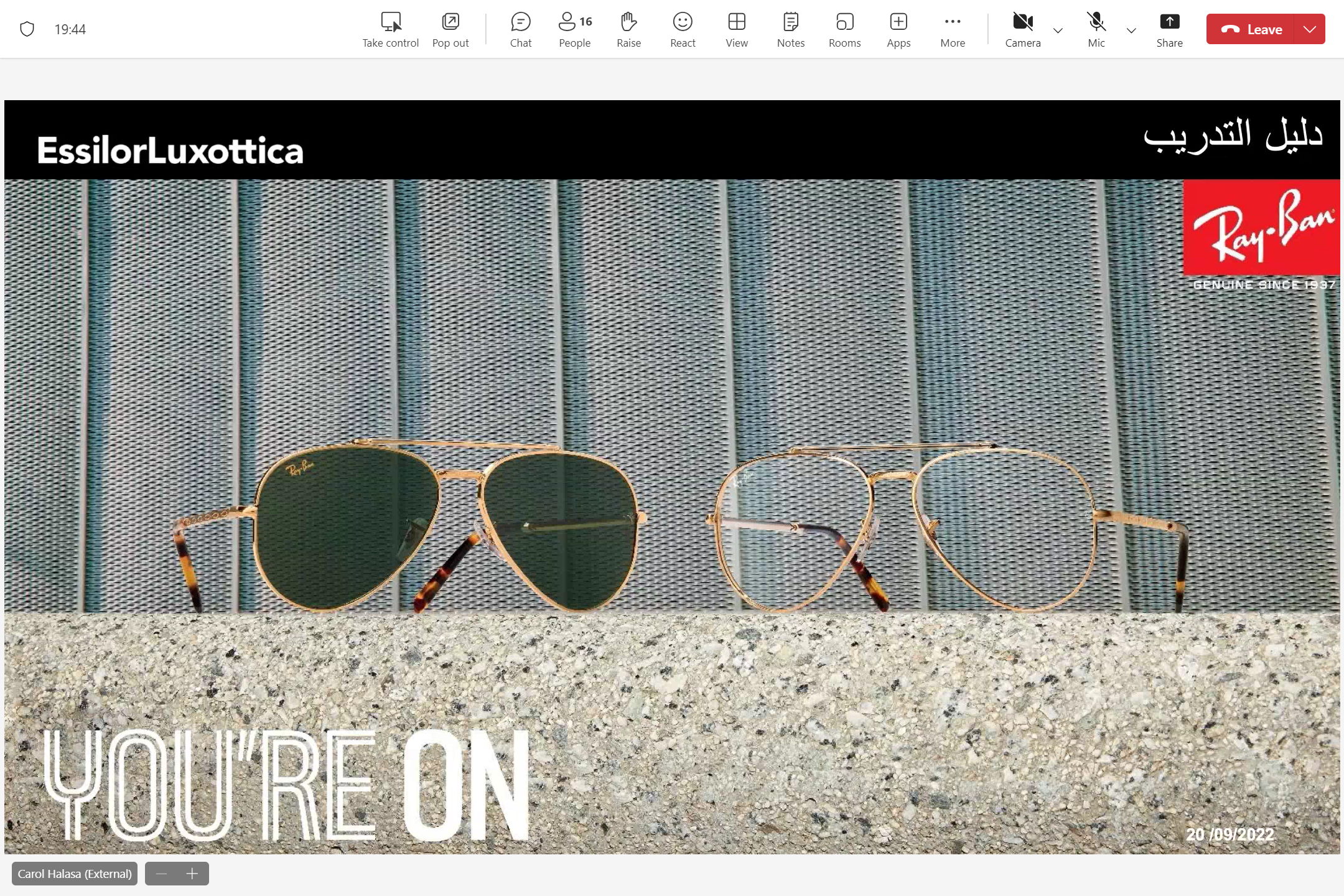Expand camera options chevron
The width and height of the screenshot is (1344, 896).
1058,30
